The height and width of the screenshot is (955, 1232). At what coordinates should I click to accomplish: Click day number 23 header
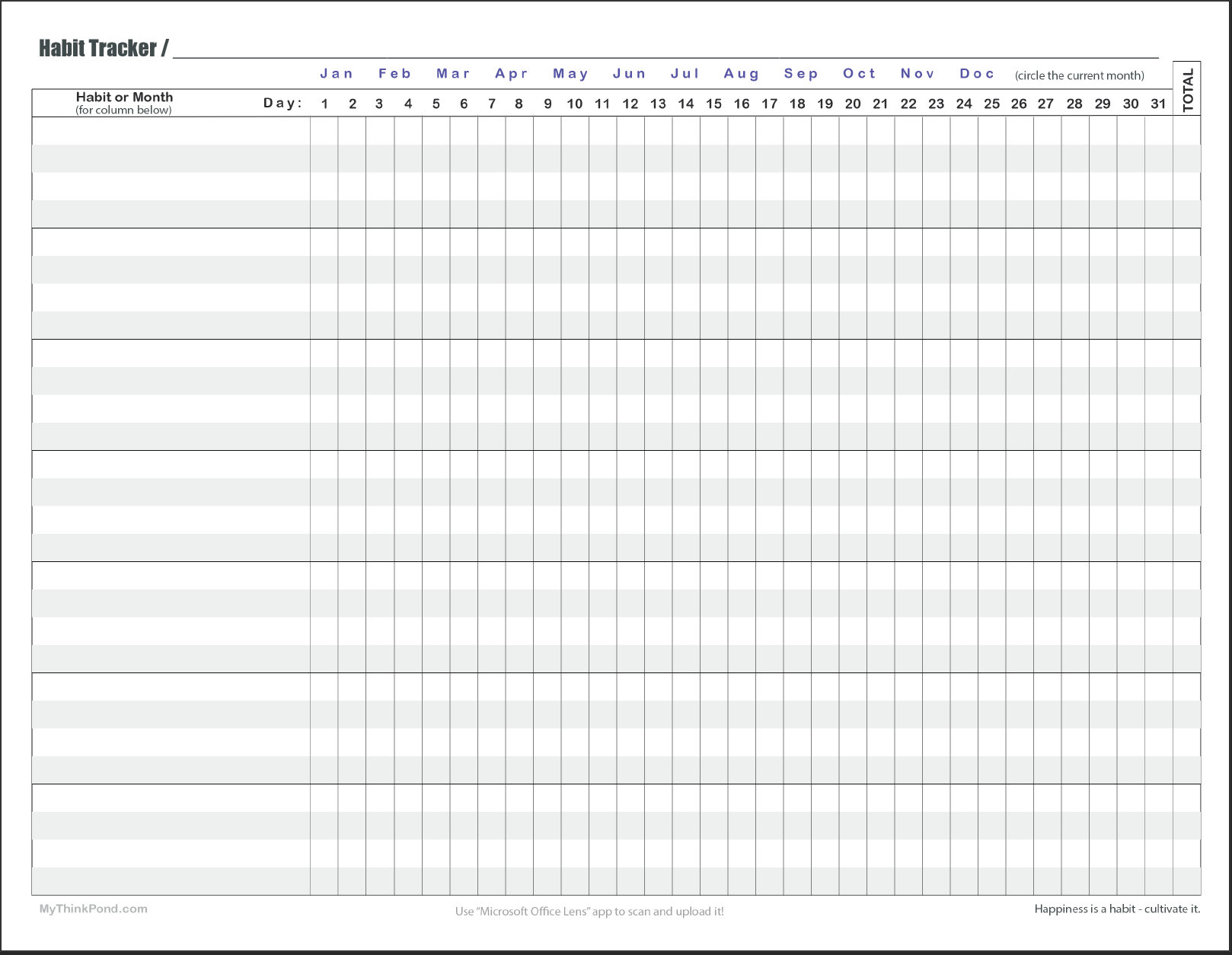[937, 104]
